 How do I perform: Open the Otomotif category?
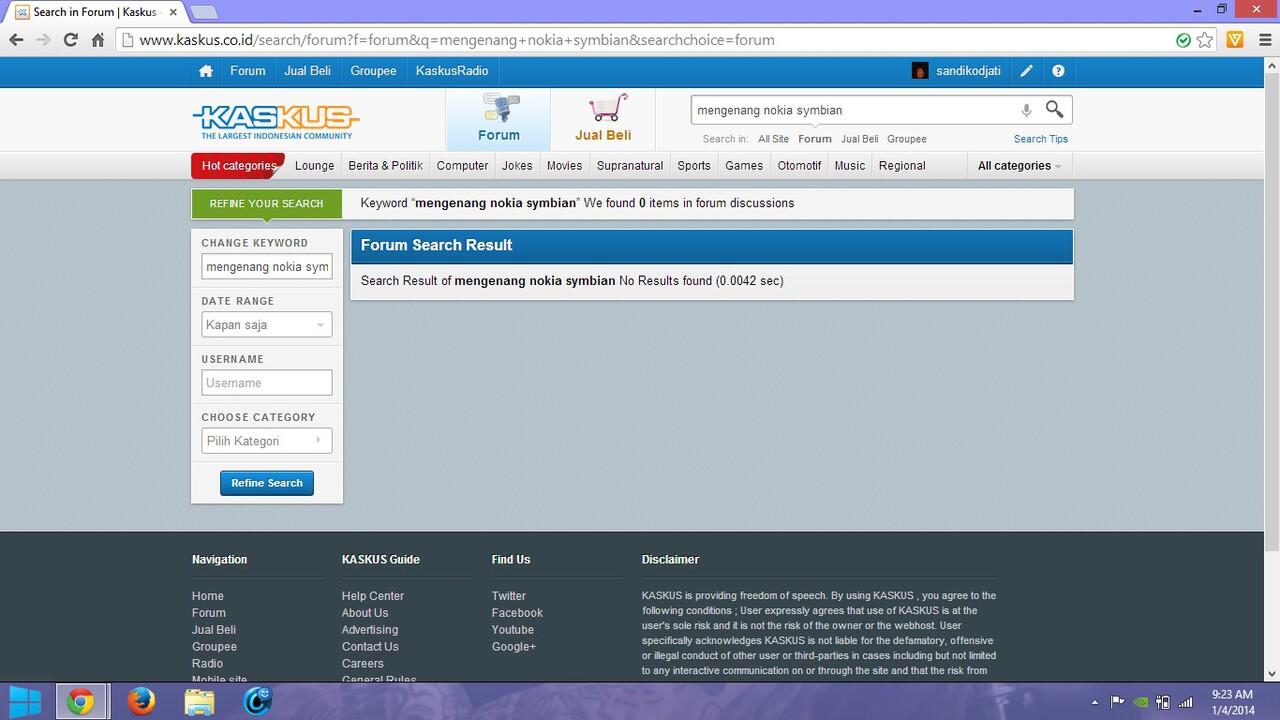pyautogui.click(x=799, y=166)
